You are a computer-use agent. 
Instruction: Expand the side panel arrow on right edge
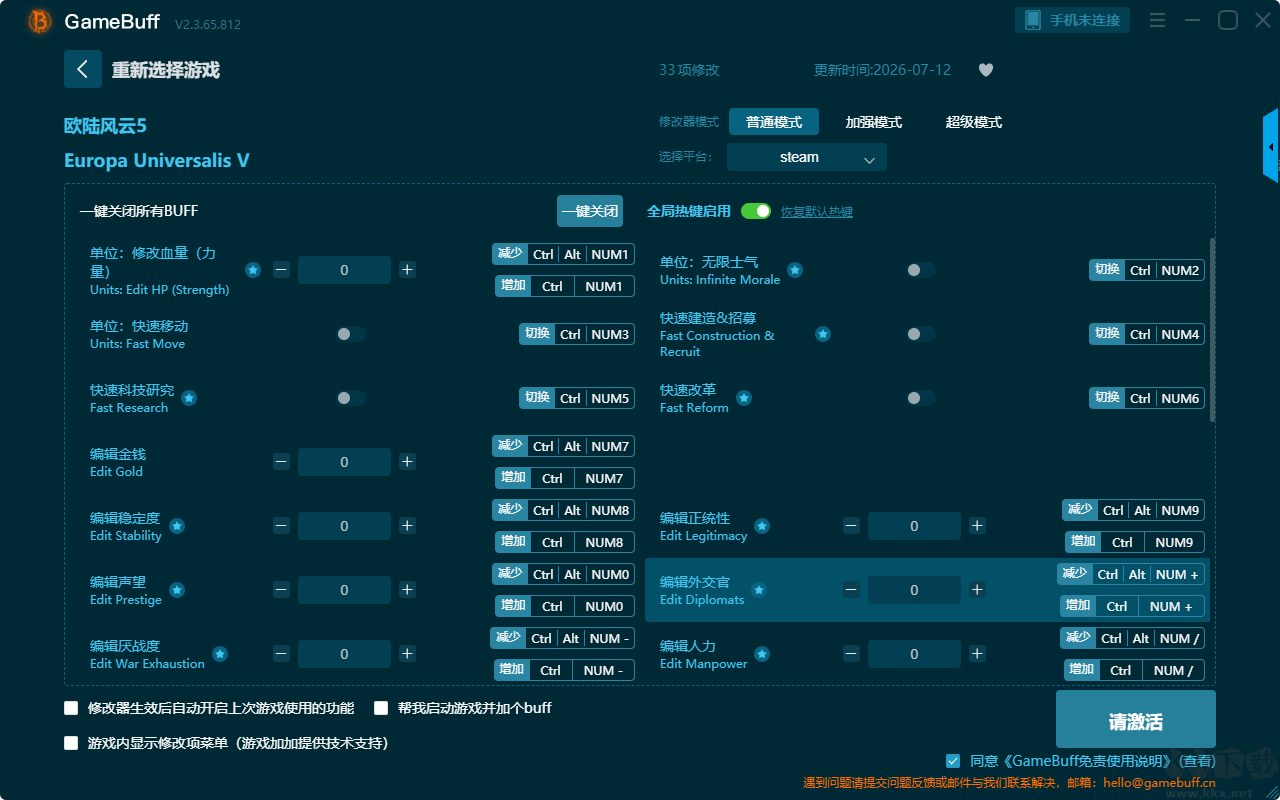[x=1271, y=146]
